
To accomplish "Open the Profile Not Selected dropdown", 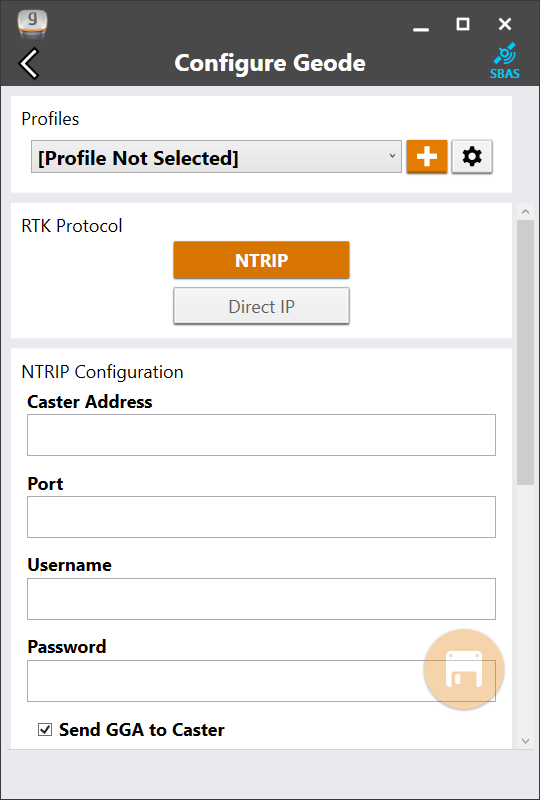I will [216, 157].
